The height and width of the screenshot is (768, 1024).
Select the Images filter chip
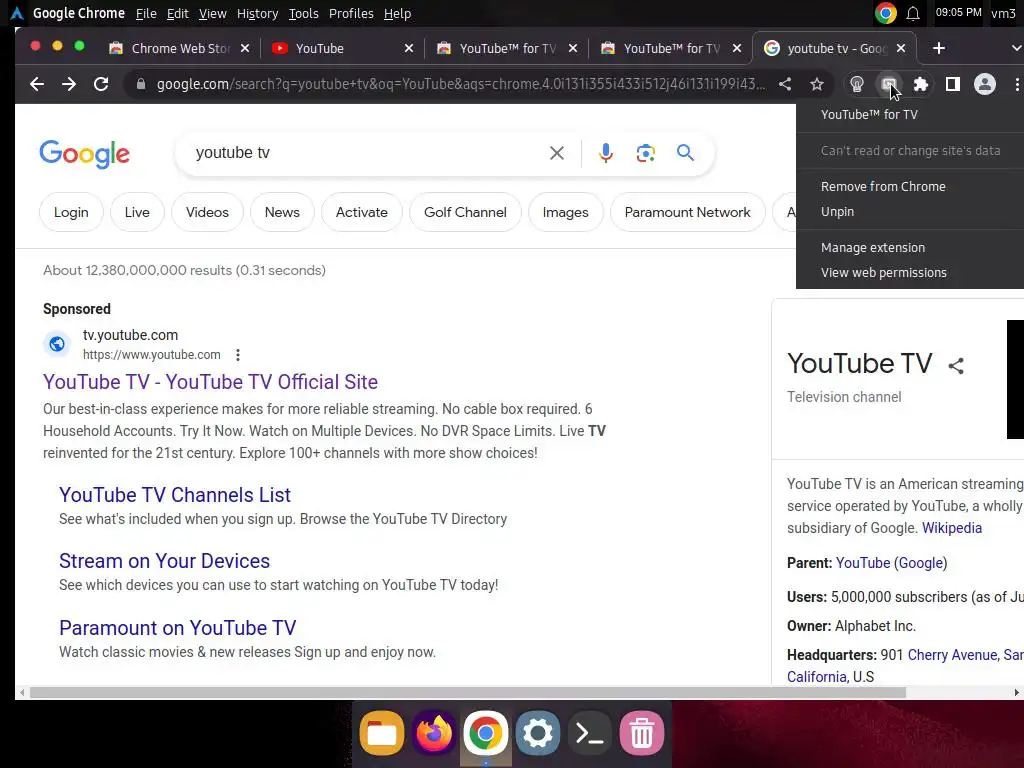[566, 212]
